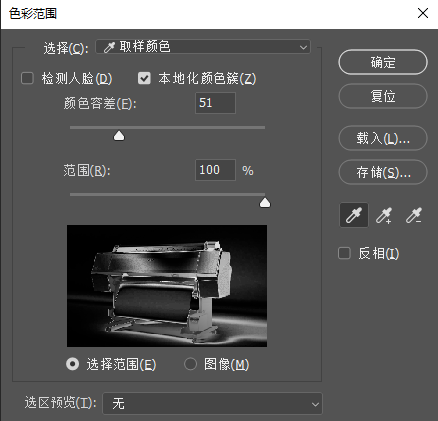Click eyedropper icon in 选择 dropdown

click(109, 48)
